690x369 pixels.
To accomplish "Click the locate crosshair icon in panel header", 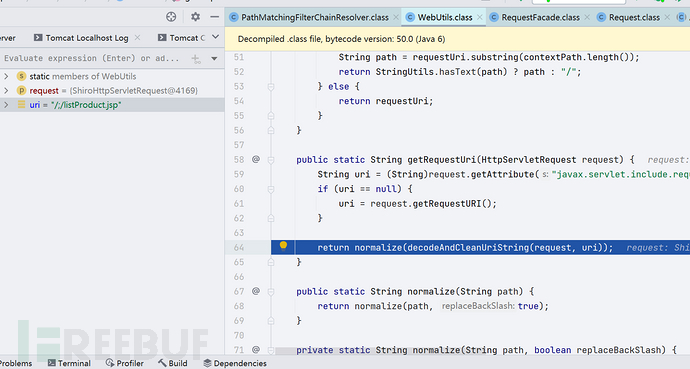I will click(x=171, y=17).
